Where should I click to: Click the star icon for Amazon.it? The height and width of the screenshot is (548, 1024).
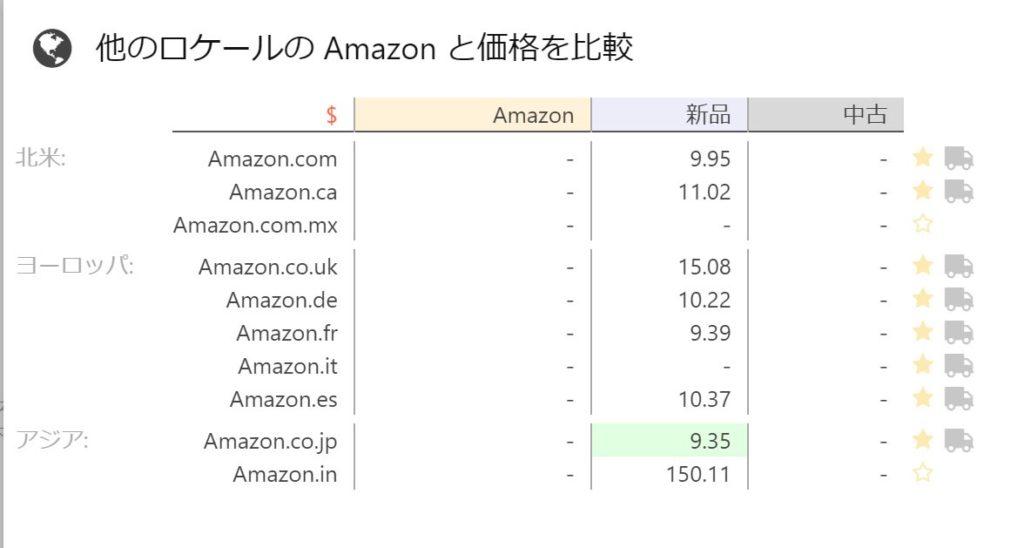coord(922,364)
